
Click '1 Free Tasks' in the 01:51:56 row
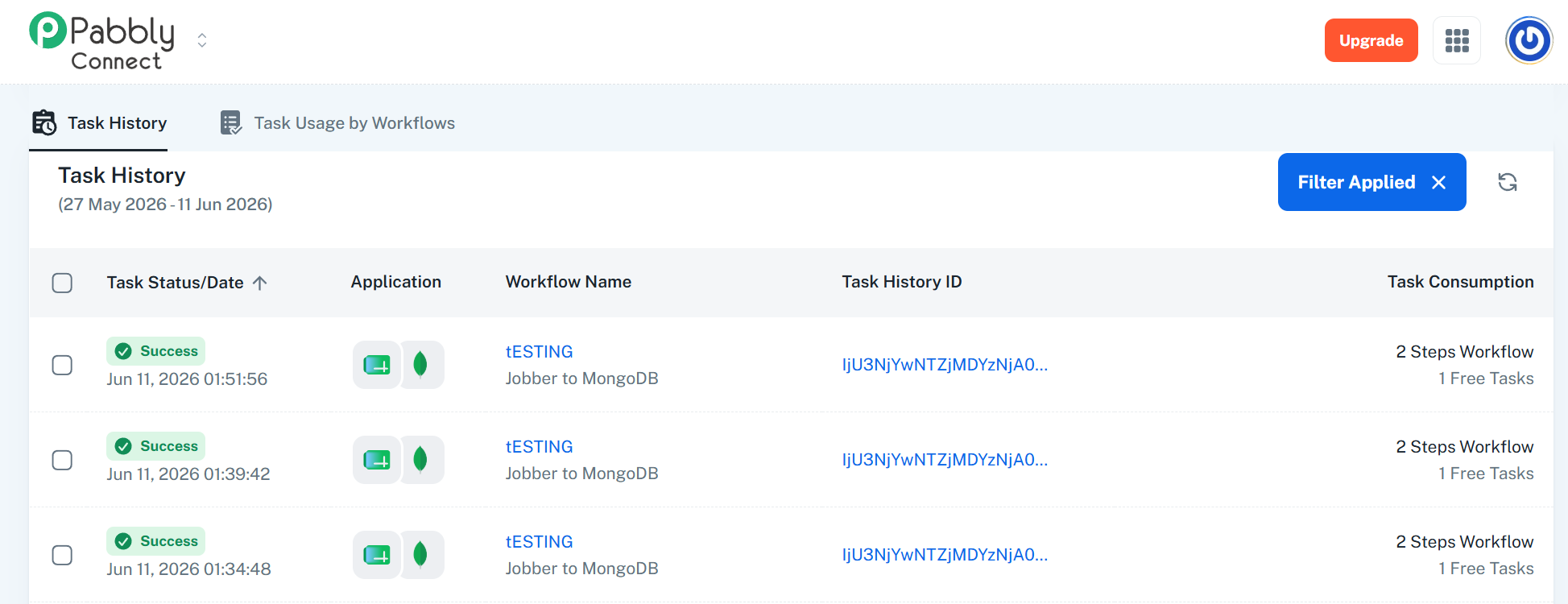(x=1486, y=379)
